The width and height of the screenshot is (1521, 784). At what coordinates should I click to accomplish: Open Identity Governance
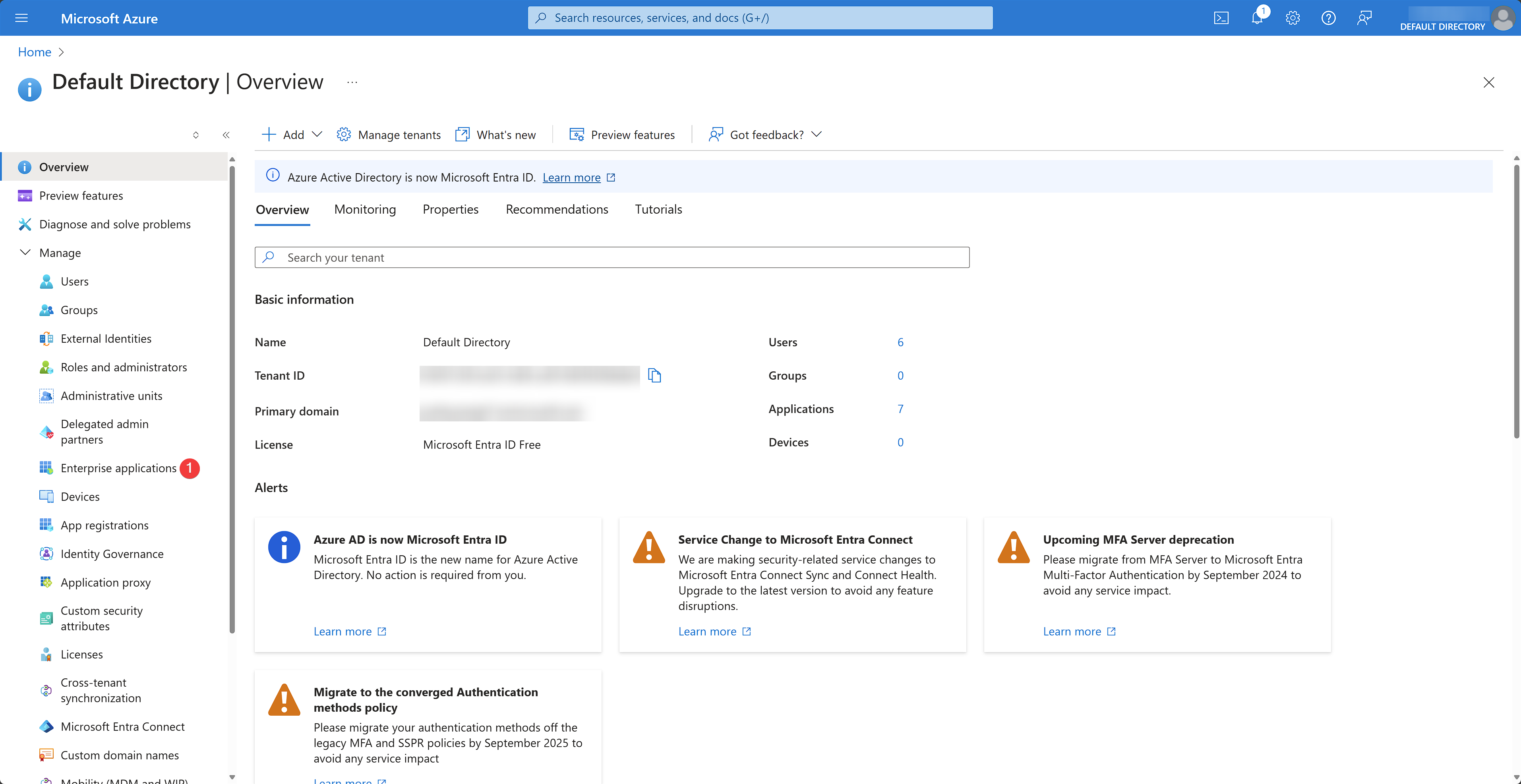pos(112,554)
